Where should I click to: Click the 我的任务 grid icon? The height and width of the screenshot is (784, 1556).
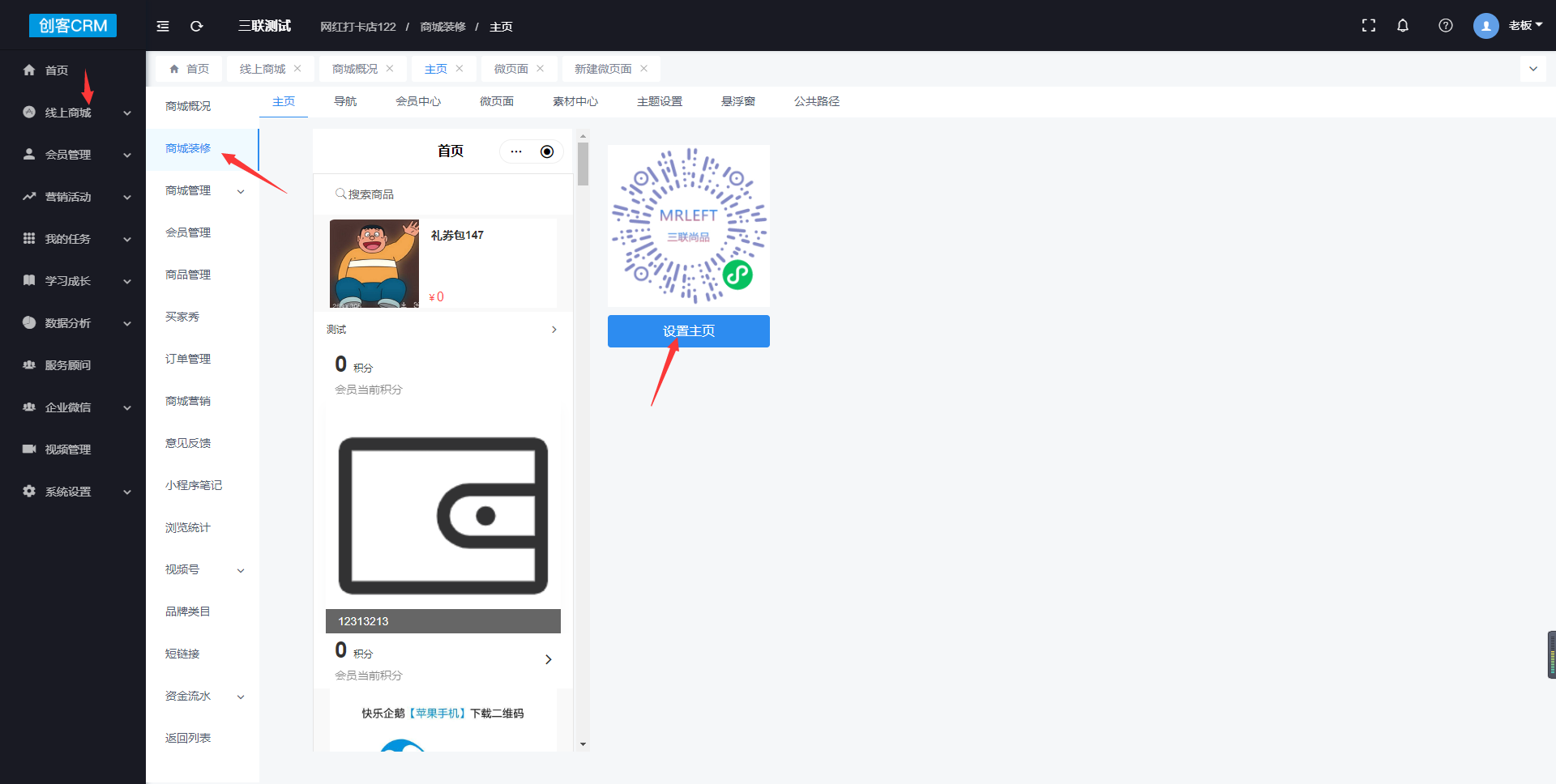[29, 239]
